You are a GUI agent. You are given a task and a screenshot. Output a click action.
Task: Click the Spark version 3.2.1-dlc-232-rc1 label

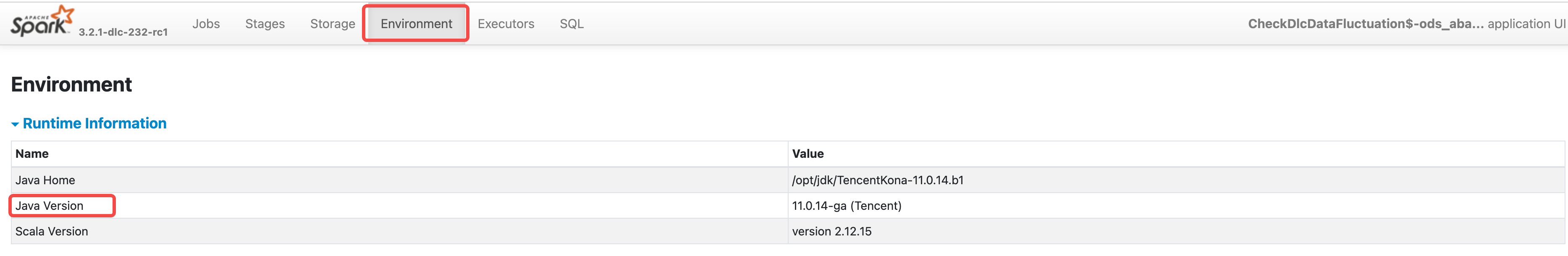pos(123,32)
